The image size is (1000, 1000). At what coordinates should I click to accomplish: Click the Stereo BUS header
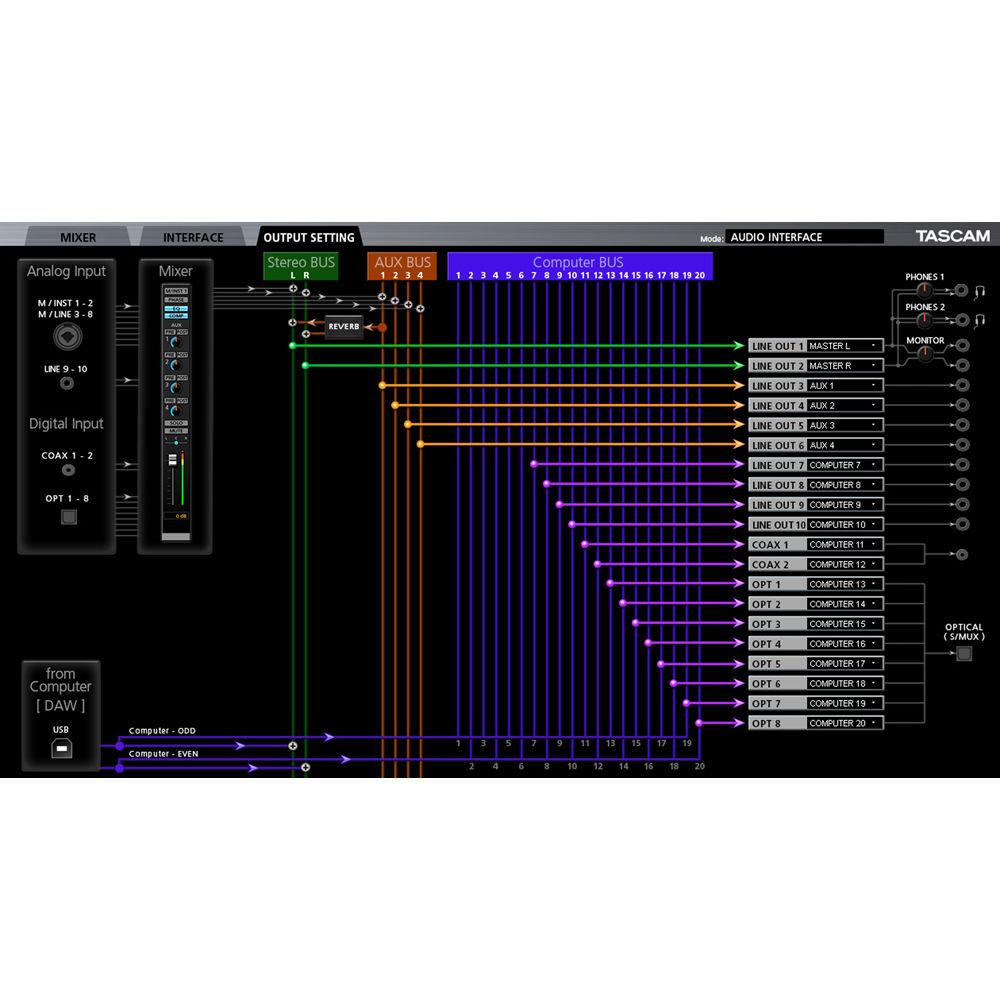coord(301,262)
